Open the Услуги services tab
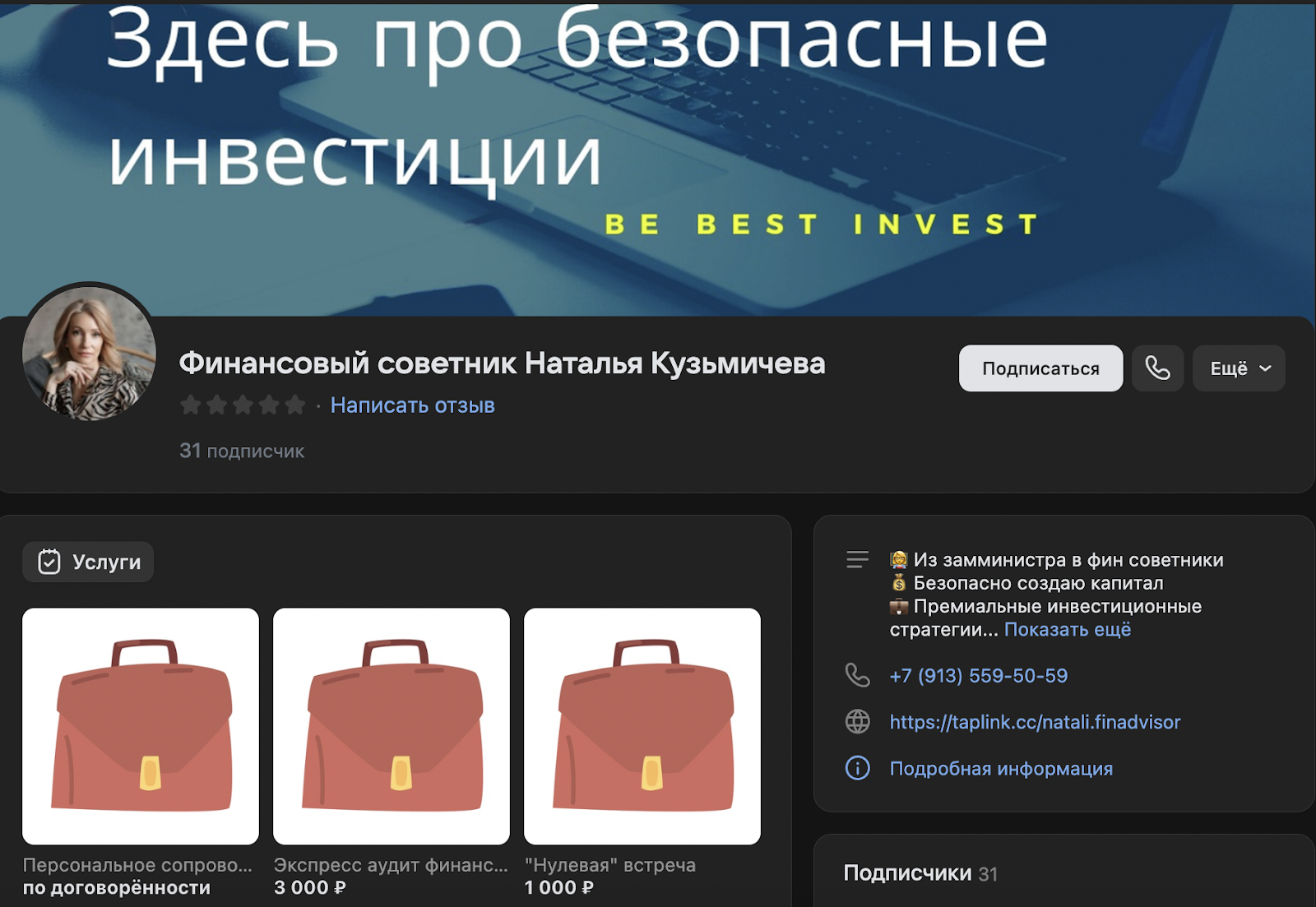The height and width of the screenshot is (907, 1316). click(x=88, y=562)
